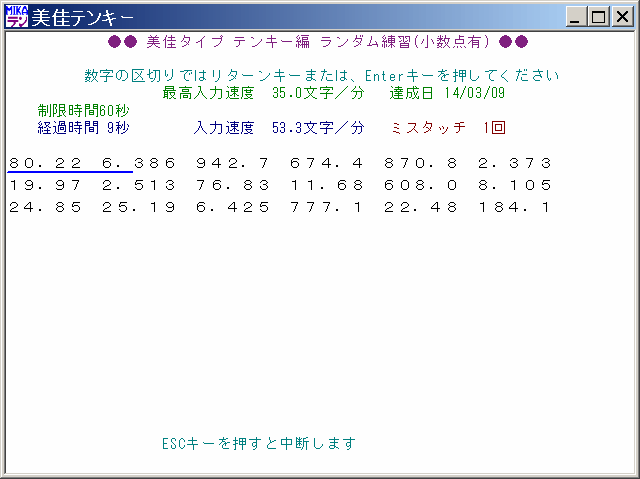Viewport: 640px width, 479px height.
Task: Click the MIKA app icon in title bar
Action: (x=17, y=16)
